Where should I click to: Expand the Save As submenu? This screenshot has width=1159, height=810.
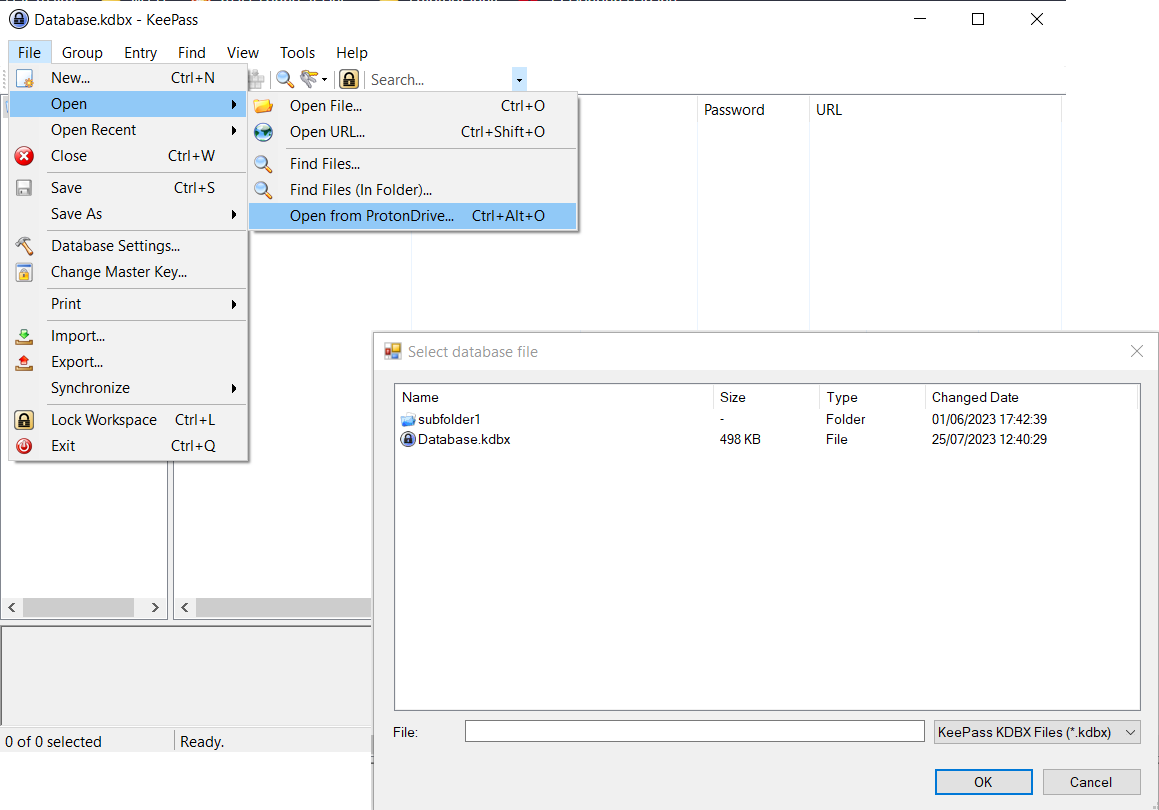128,214
